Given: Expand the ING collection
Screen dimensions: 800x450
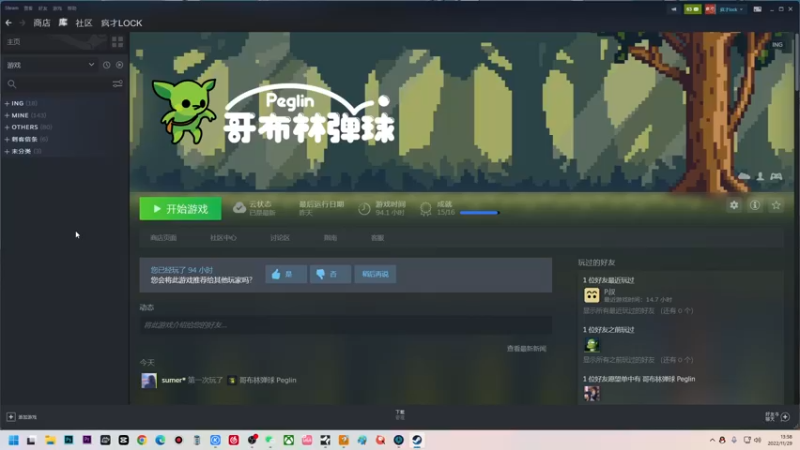Looking at the screenshot, I should [x=20, y=103].
